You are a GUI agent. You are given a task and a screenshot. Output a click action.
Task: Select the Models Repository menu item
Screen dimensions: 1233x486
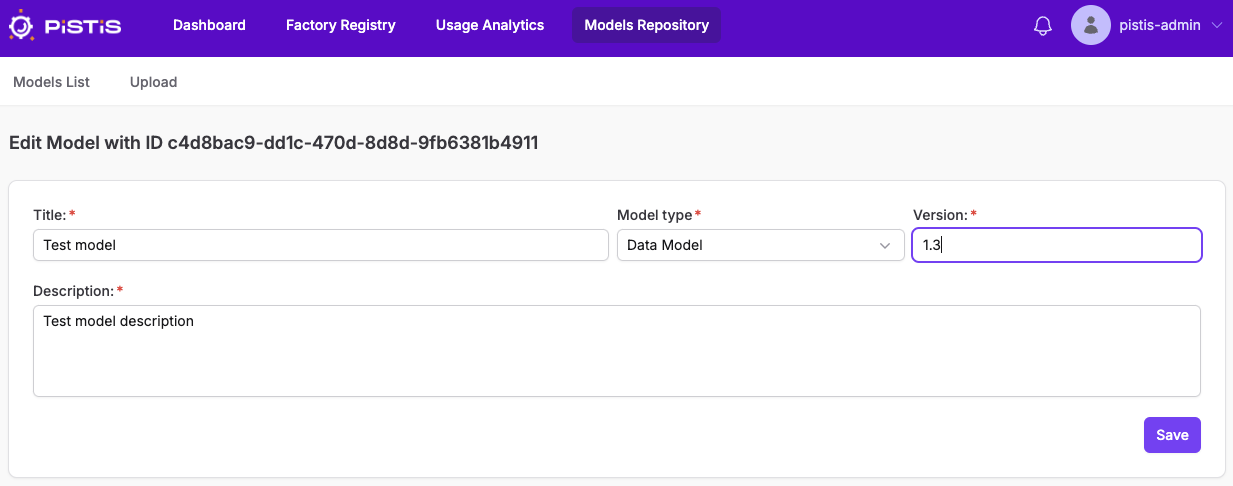(x=646, y=25)
